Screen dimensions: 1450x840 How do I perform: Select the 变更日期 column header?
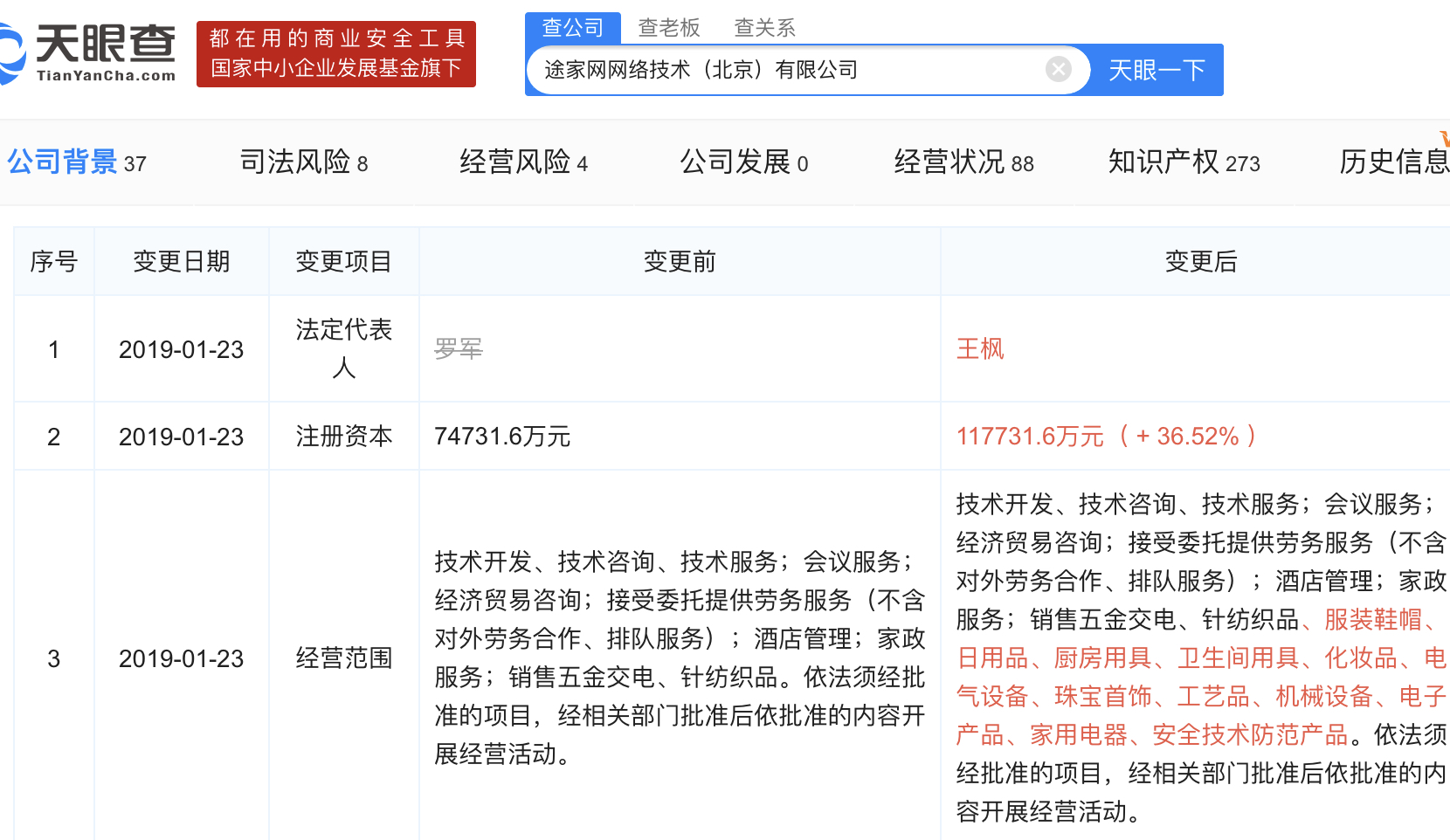click(x=182, y=261)
